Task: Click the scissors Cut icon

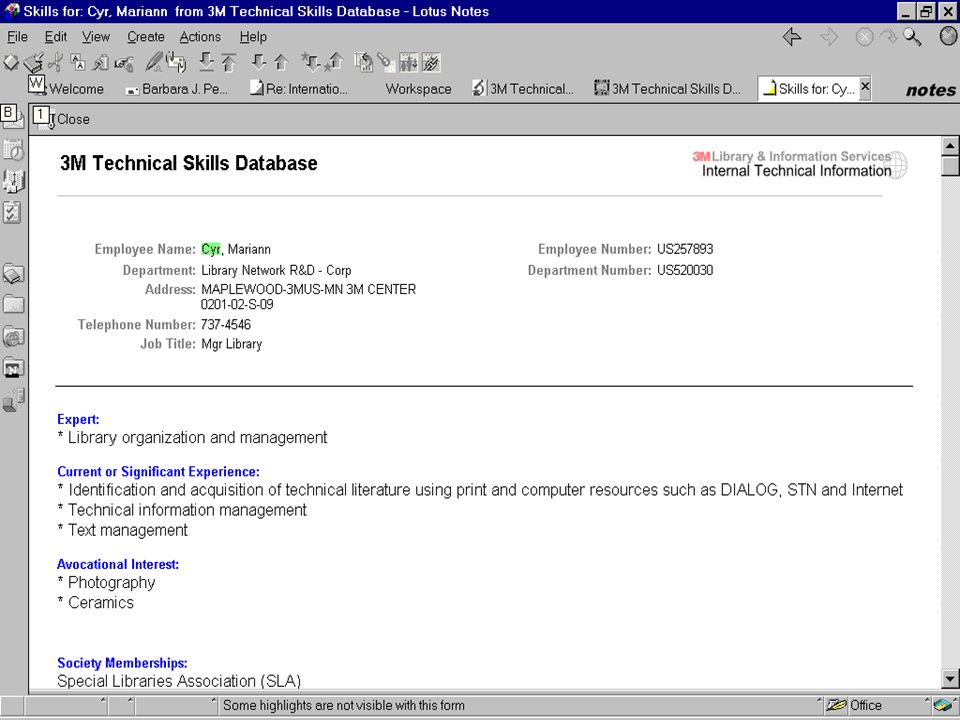Action: pyautogui.click(x=55, y=62)
